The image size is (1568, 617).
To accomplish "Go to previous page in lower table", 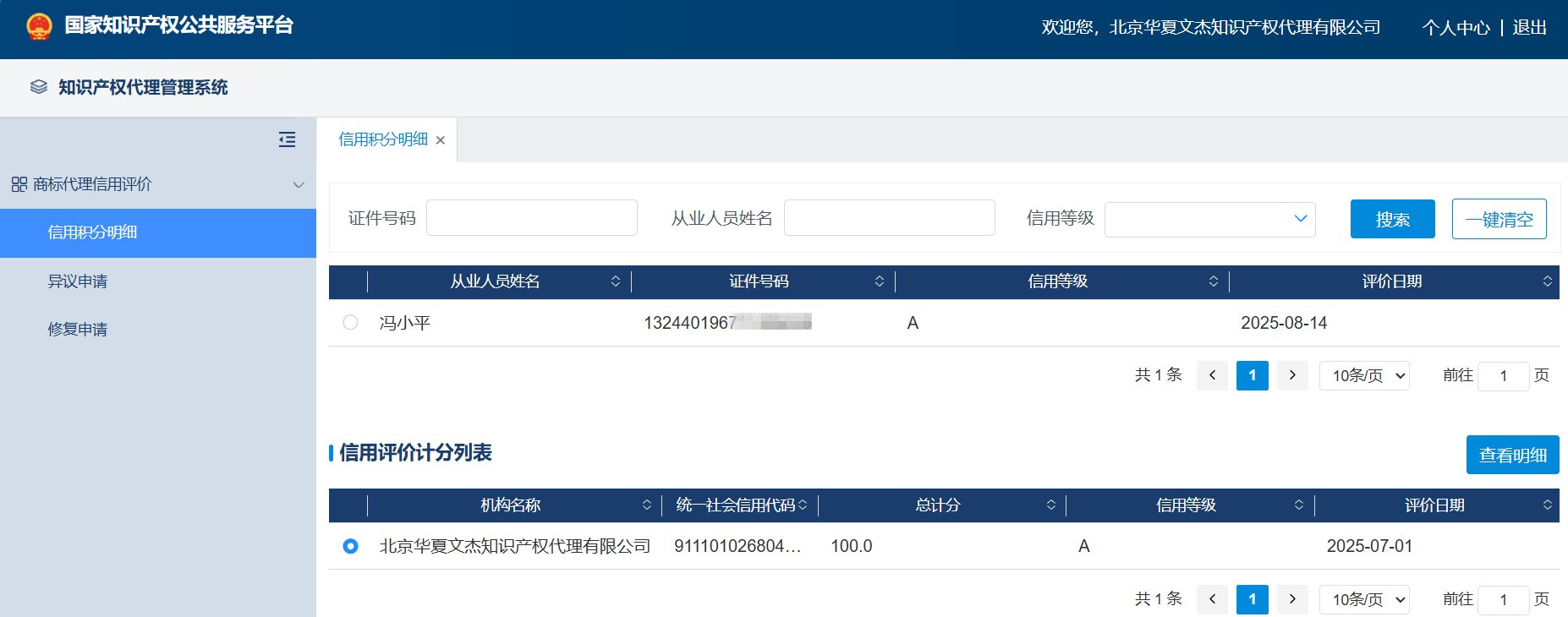I will [1212, 599].
